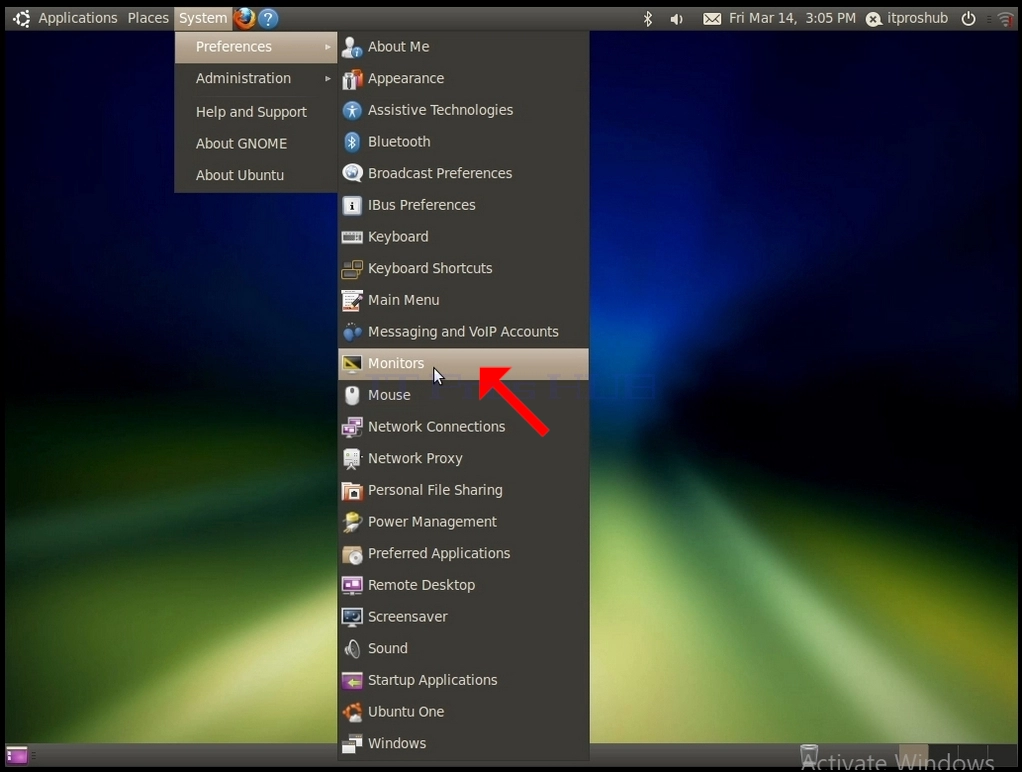Click the Monitors display icon
Screen dimensions: 1022x772
[x=352, y=363]
